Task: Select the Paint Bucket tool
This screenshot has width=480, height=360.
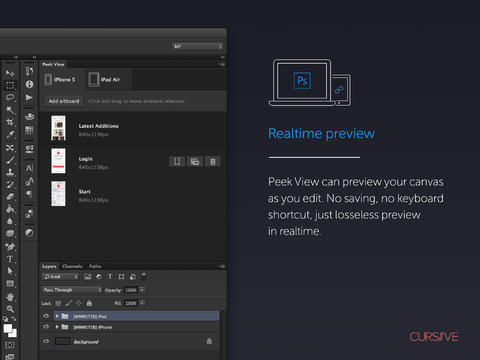Action: coord(10,209)
